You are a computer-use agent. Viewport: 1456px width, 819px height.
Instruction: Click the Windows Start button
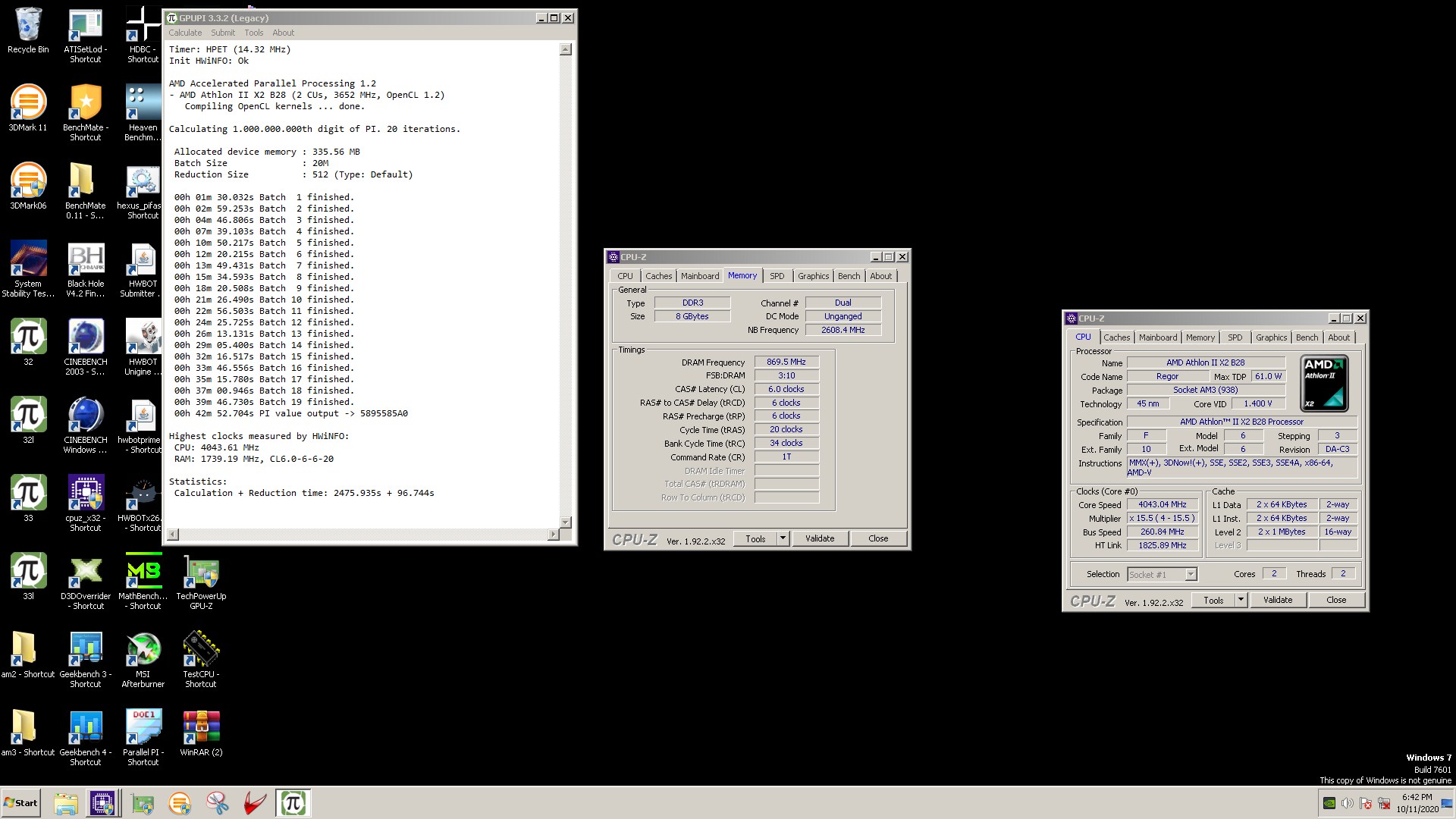(20, 803)
